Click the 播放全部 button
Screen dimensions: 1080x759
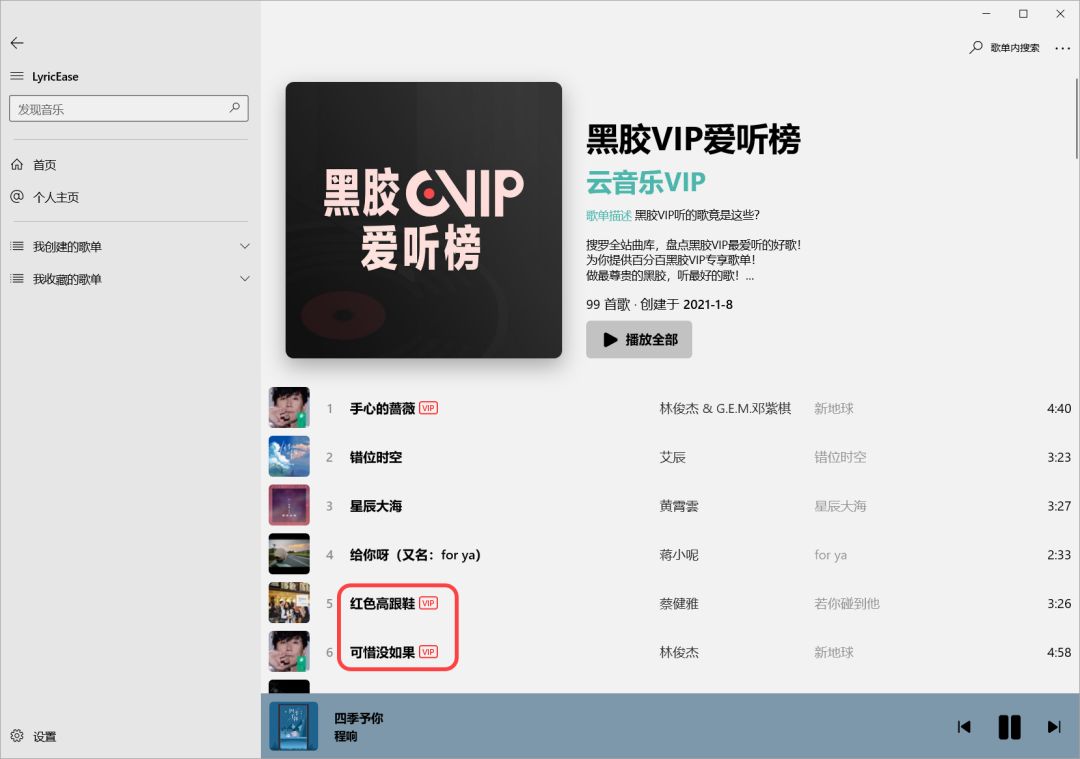tap(639, 340)
